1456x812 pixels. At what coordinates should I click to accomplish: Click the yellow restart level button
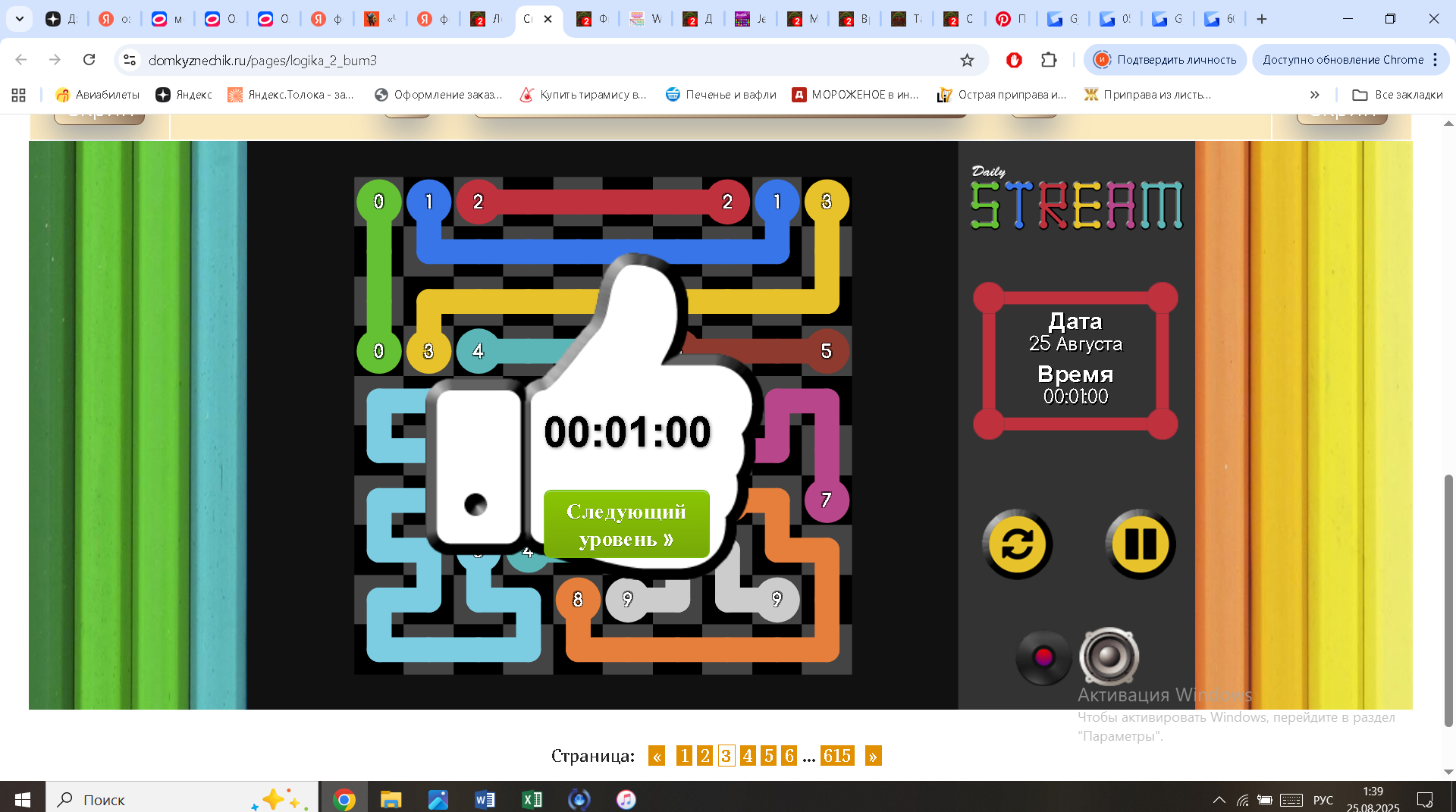(1017, 544)
